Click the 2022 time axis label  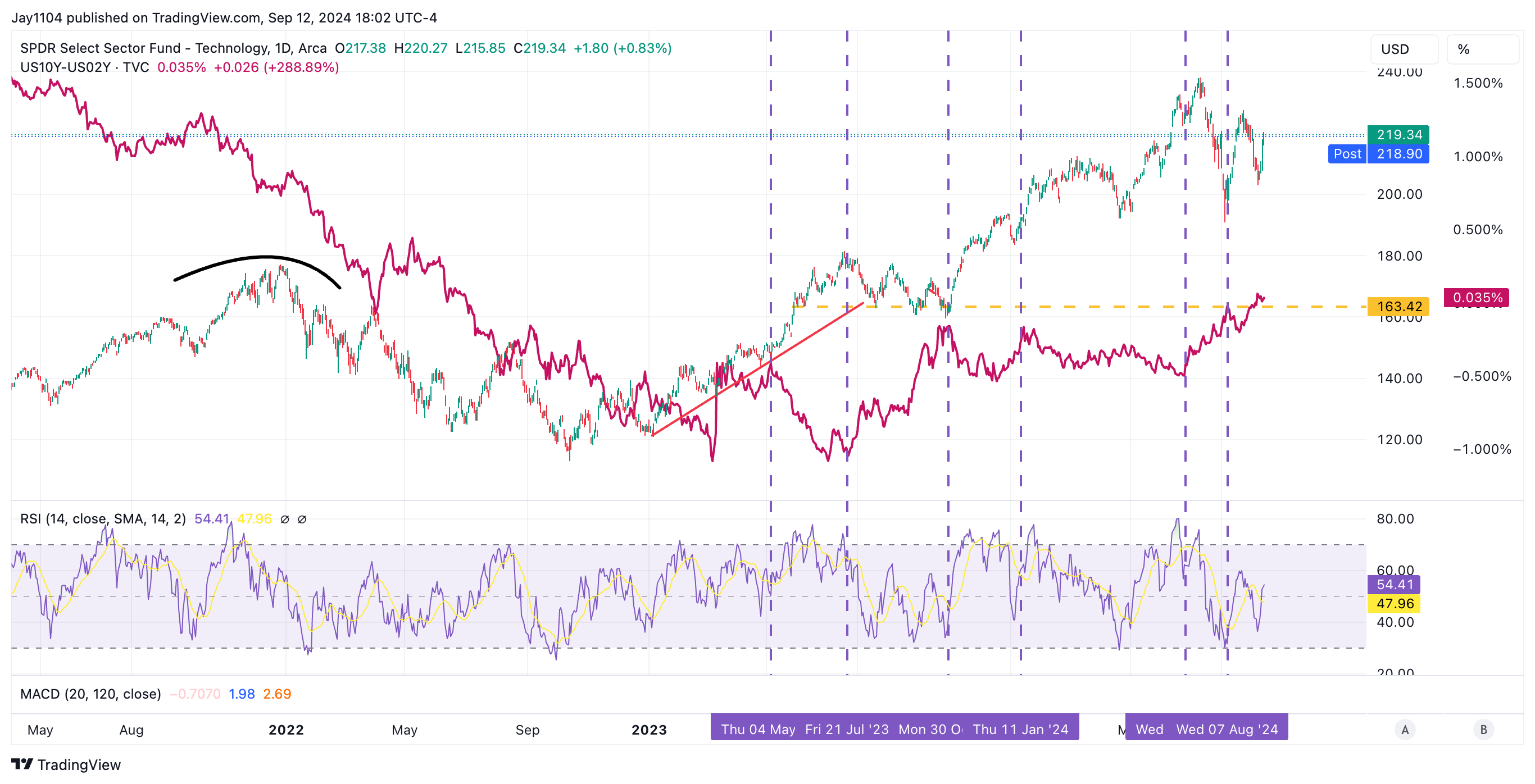(286, 730)
